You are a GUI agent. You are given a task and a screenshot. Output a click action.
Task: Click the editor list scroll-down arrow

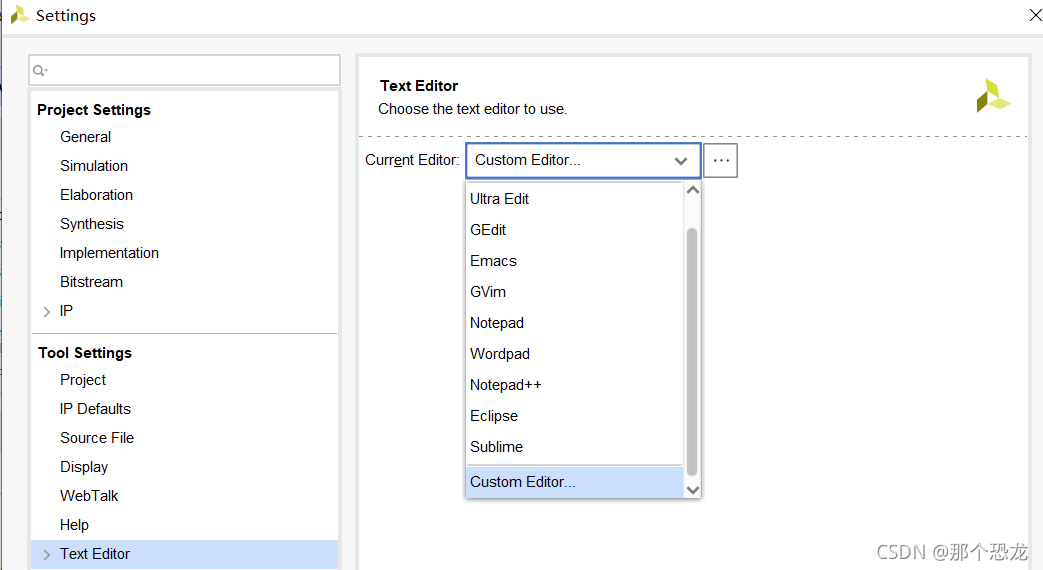(x=692, y=490)
